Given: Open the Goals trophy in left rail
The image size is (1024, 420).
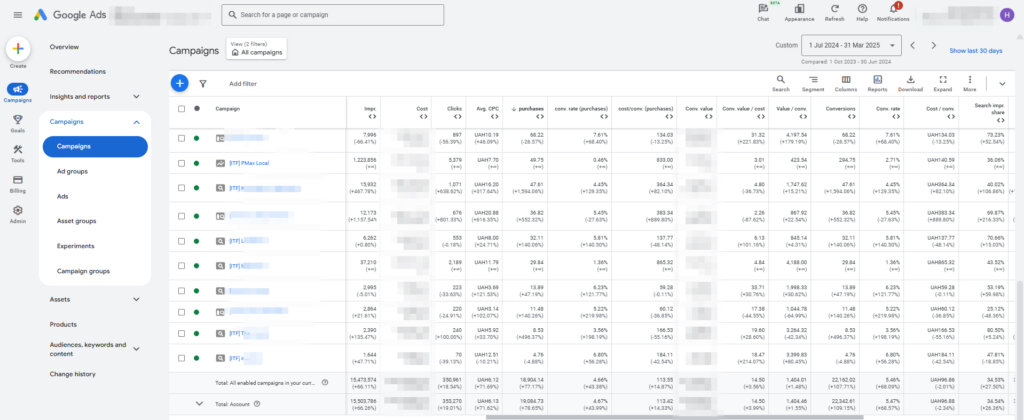Looking at the screenshot, I should (x=18, y=119).
